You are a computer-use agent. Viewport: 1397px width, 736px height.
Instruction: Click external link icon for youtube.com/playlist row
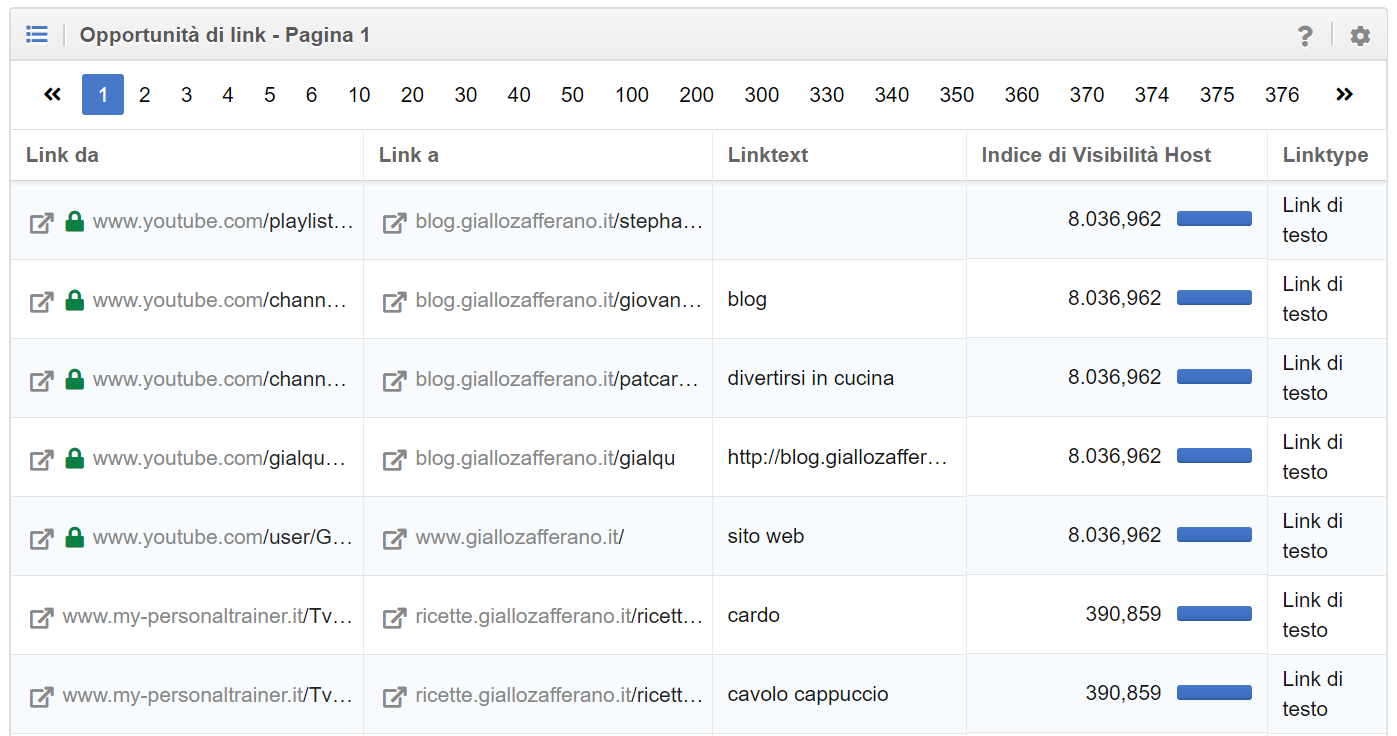click(41, 222)
